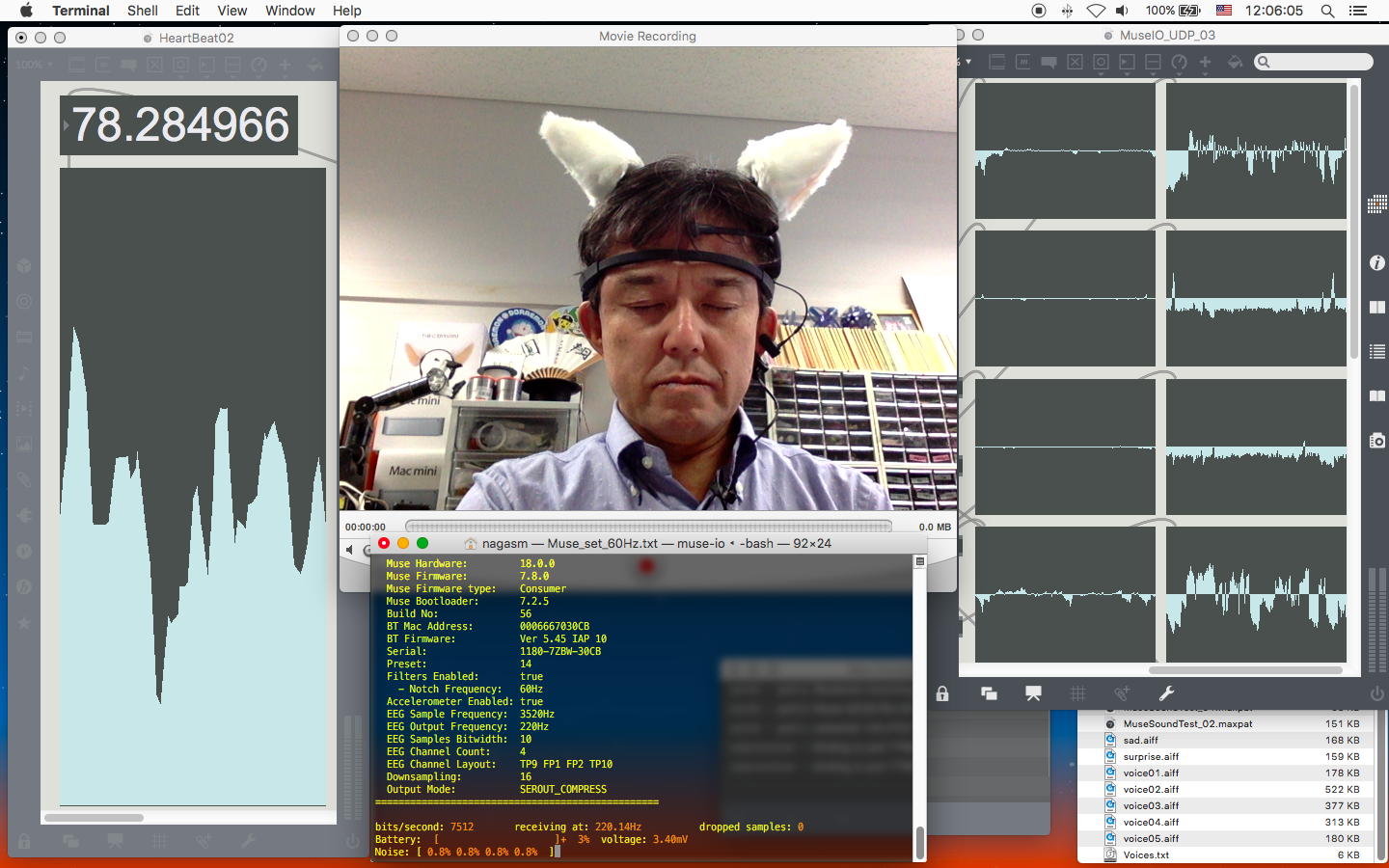Screen dimensions: 1389x868
Task: Open the Shell menu in menu bar
Action: pyautogui.click(x=142, y=11)
